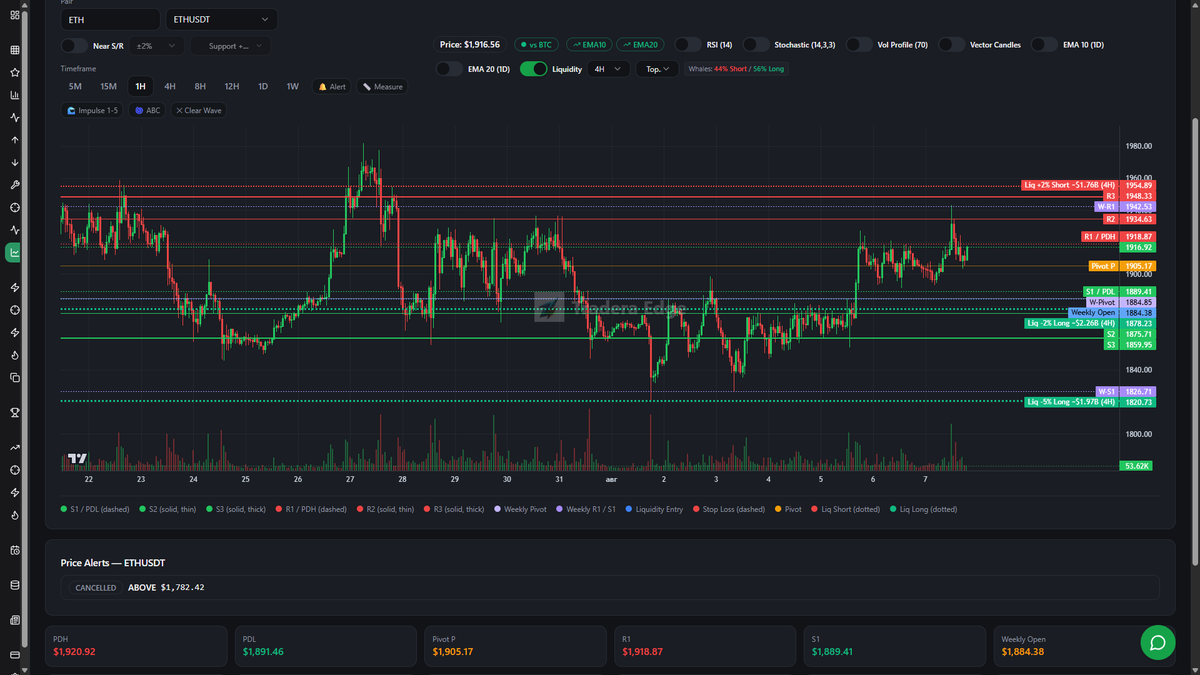Open the star favorites sidebar icon
Screen dimensions: 1200x675
(14, 73)
